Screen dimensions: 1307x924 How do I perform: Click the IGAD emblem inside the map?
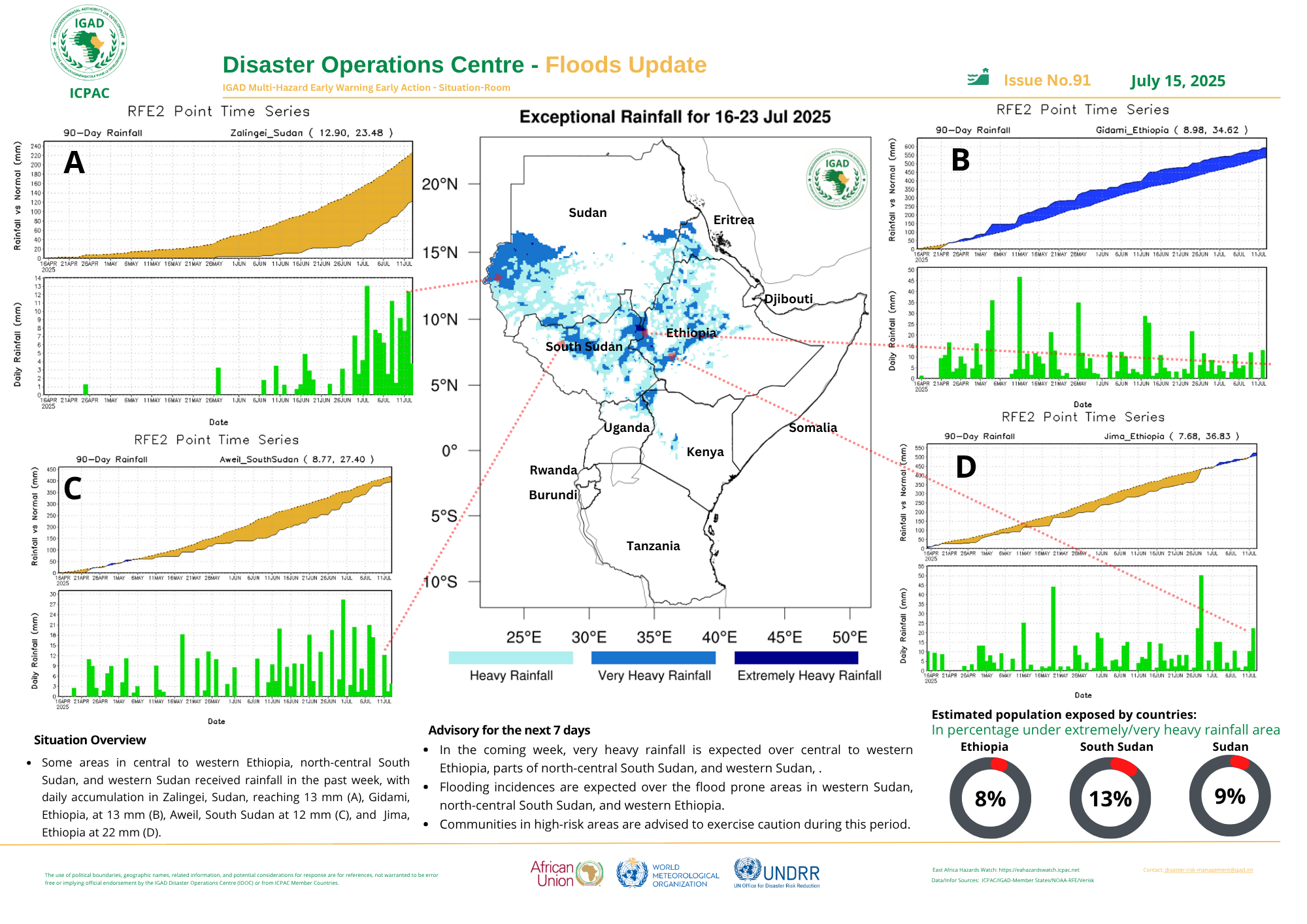pyautogui.click(x=836, y=179)
